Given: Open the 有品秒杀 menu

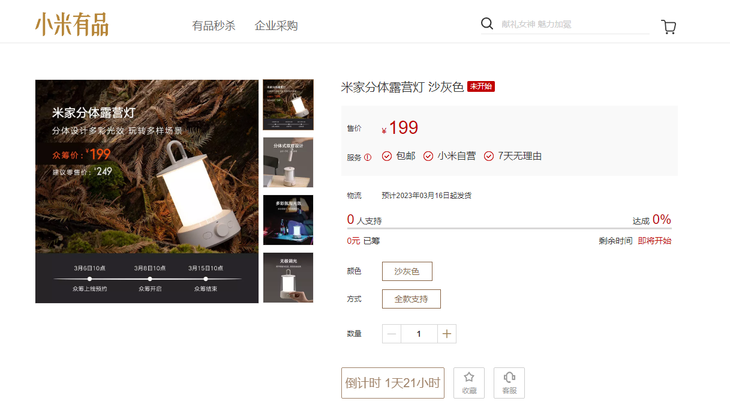Looking at the screenshot, I should tap(214, 26).
